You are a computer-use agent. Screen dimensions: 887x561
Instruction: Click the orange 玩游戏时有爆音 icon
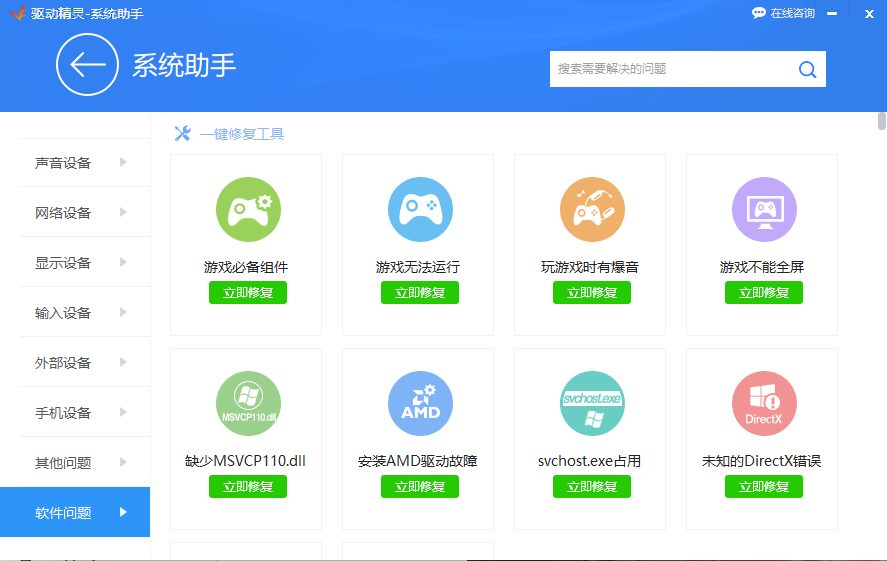click(x=592, y=209)
